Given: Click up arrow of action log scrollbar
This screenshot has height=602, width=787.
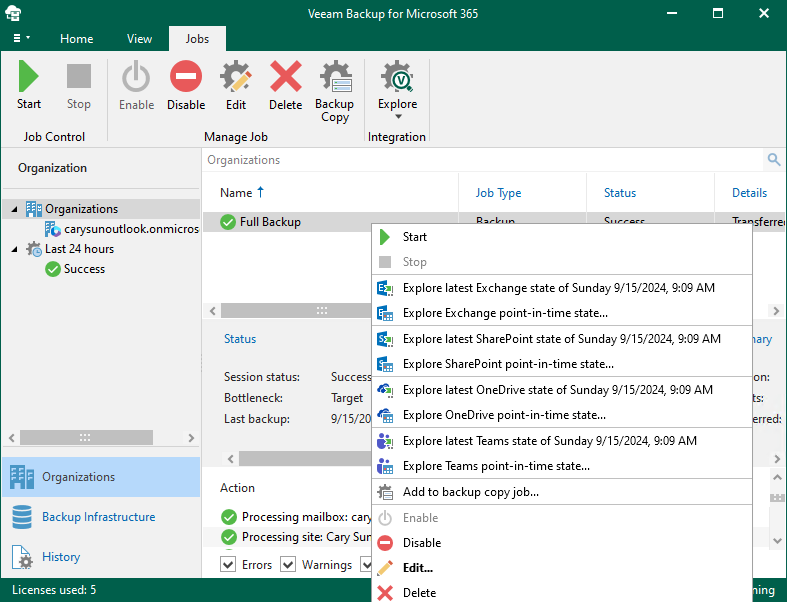Looking at the screenshot, I should point(777,477).
